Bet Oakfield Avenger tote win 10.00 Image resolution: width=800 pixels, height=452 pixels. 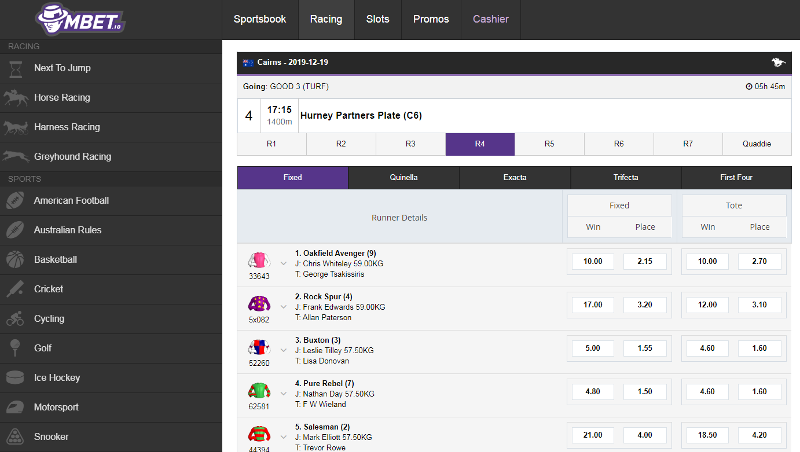tap(708, 261)
